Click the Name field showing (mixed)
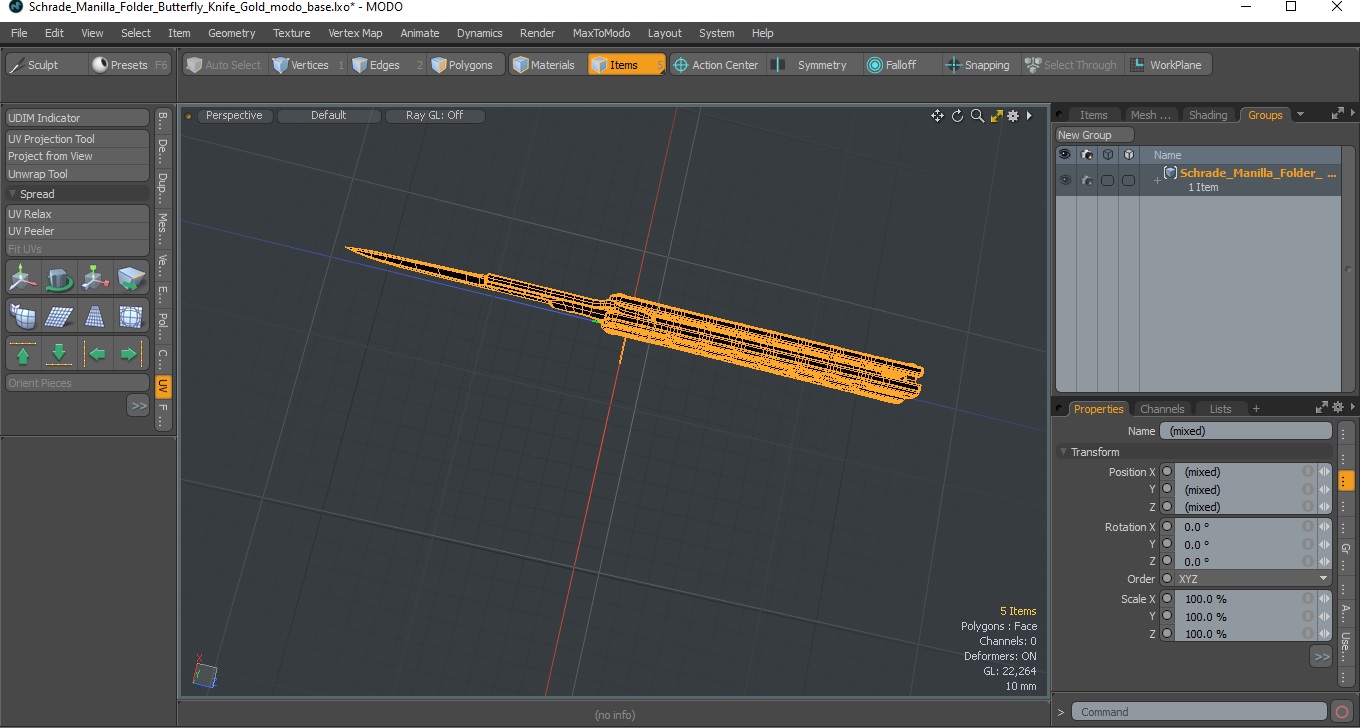The width and height of the screenshot is (1360, 728). point(1246,431)
